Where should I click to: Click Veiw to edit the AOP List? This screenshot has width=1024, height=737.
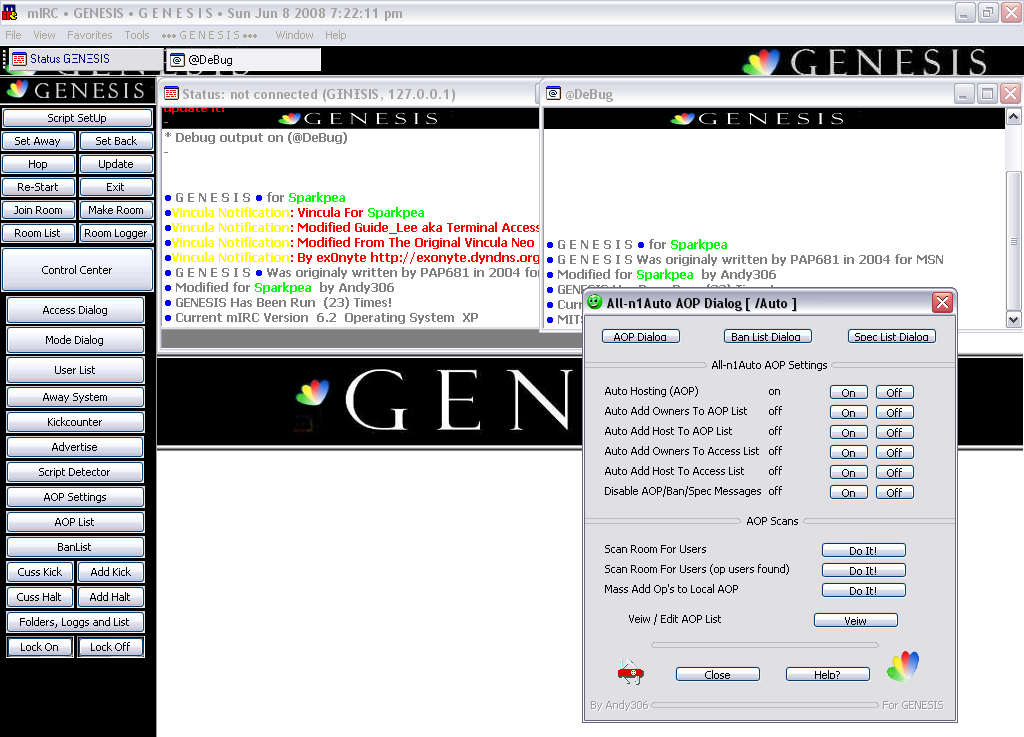(x=856, y=621)
